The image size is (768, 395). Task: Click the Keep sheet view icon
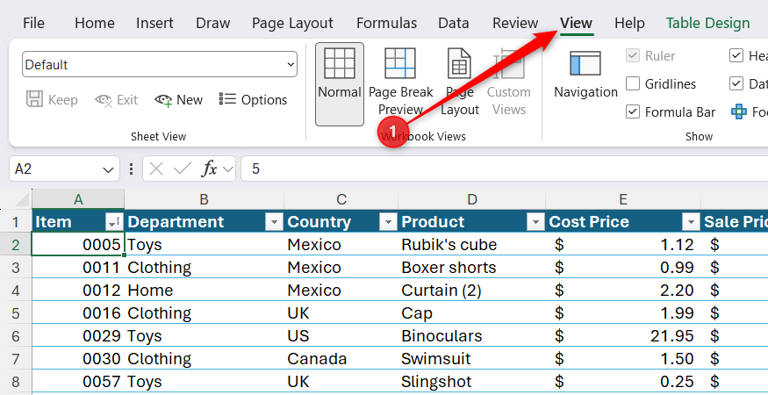34,99
